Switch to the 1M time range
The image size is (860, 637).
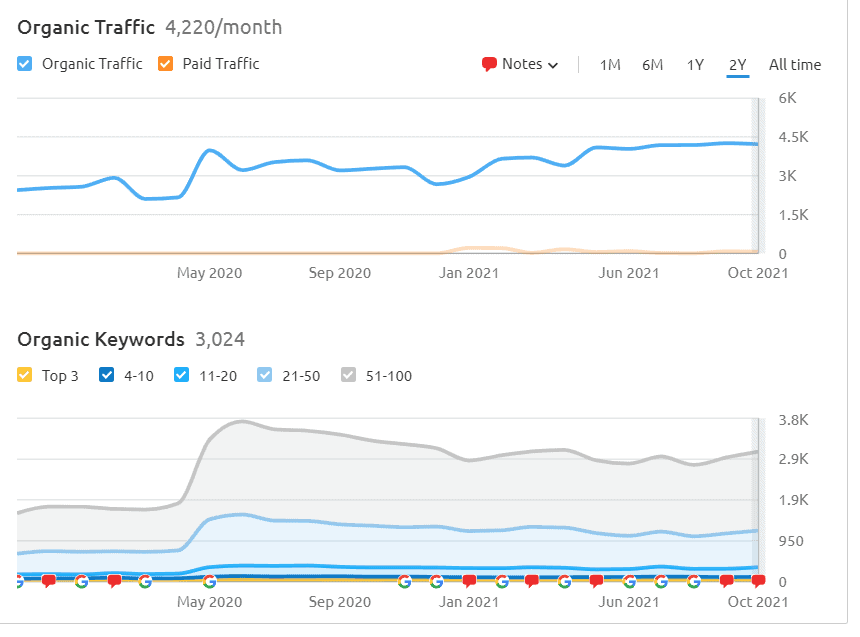point(610,65)
